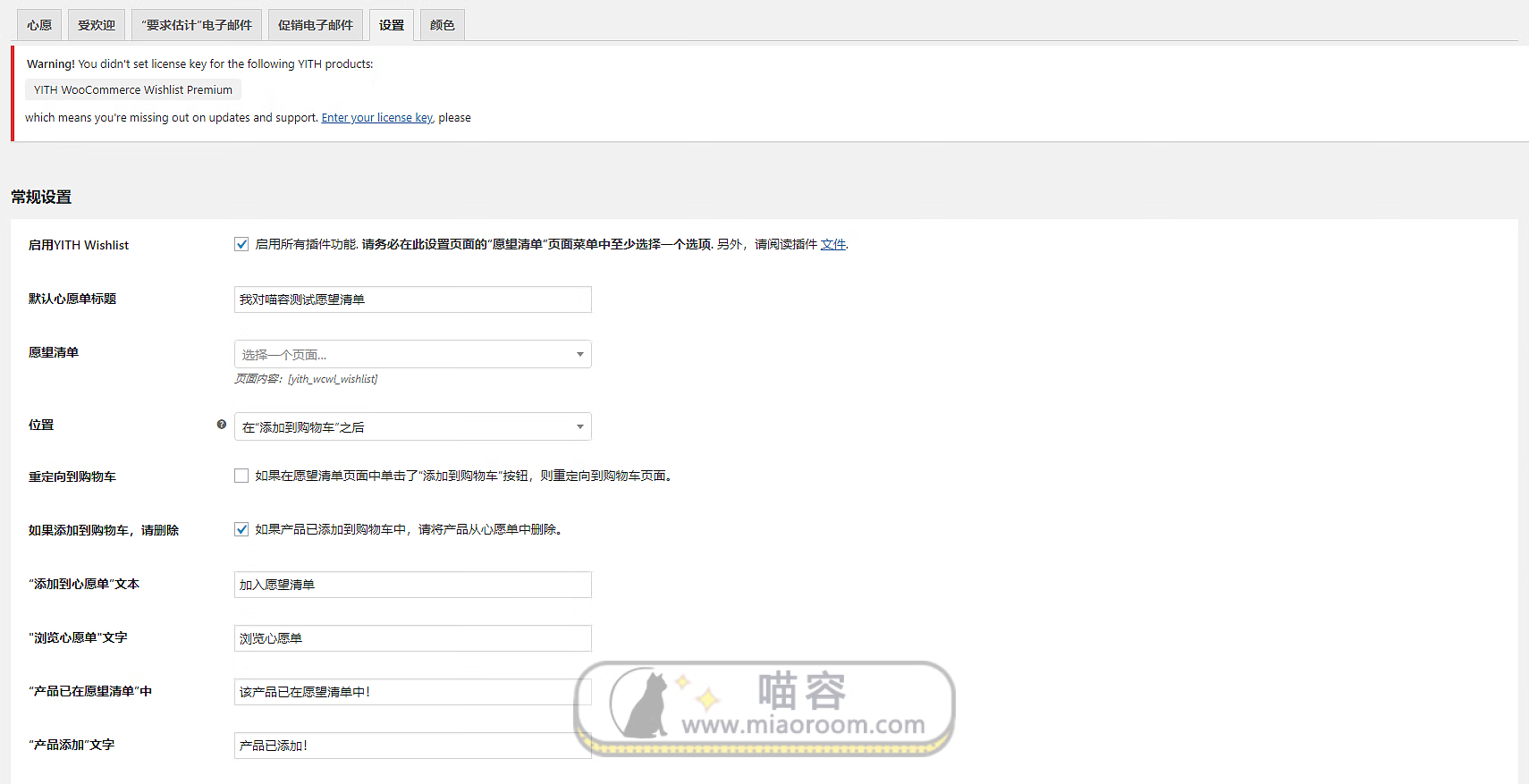Switch to the 受欢迎 tab

(97, 25)
